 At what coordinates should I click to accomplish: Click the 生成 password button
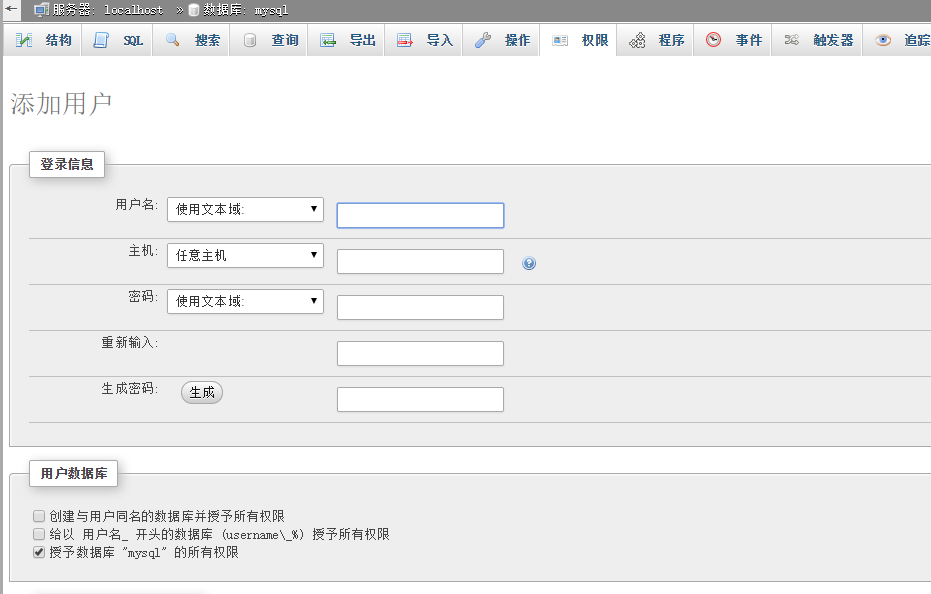(x=202, y=392)
